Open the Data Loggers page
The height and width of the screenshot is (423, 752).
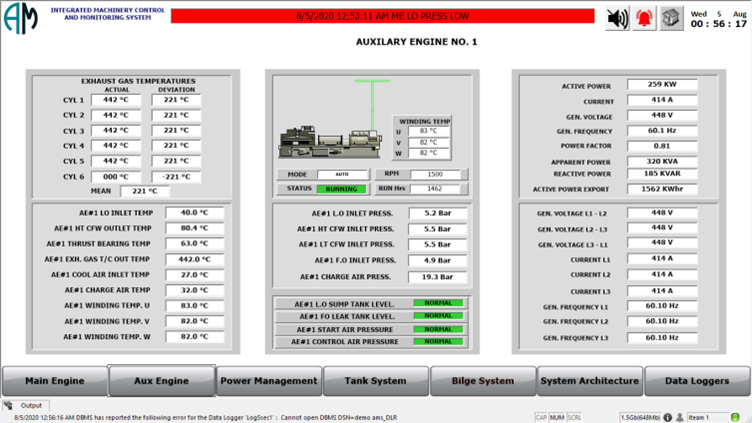coord(696,381)
